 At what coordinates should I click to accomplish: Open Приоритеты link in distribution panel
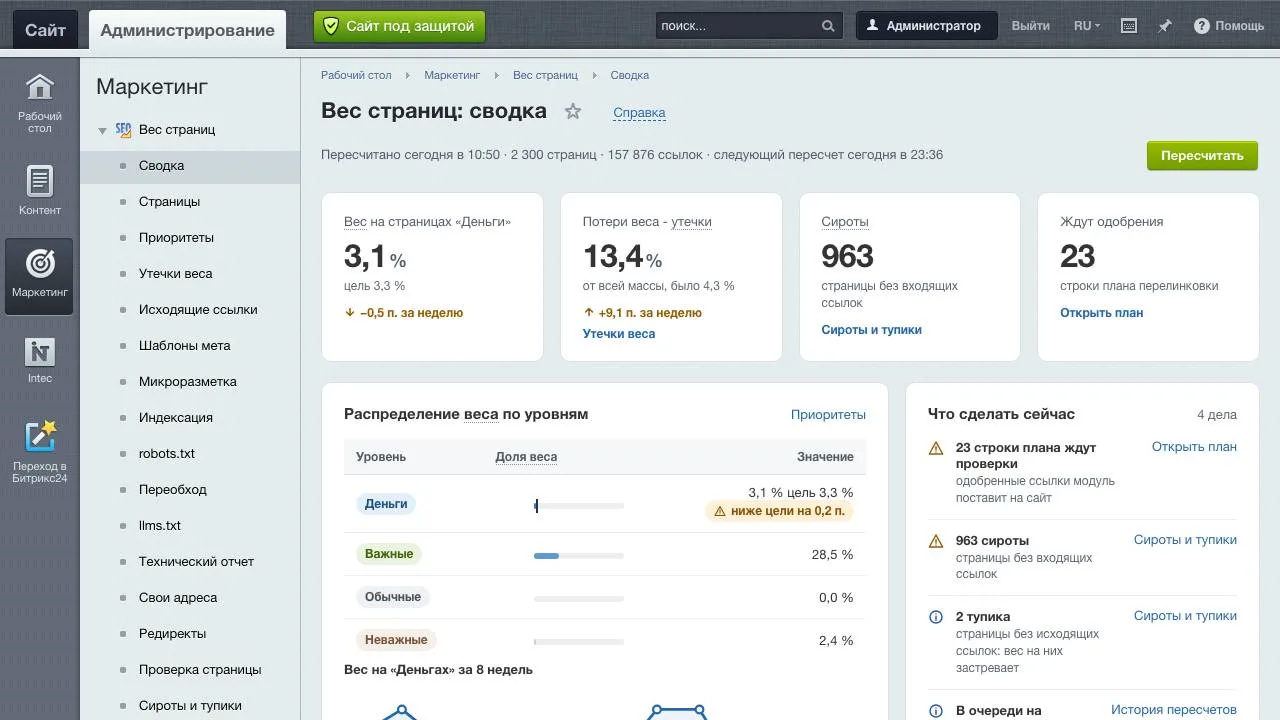[828, 415]
